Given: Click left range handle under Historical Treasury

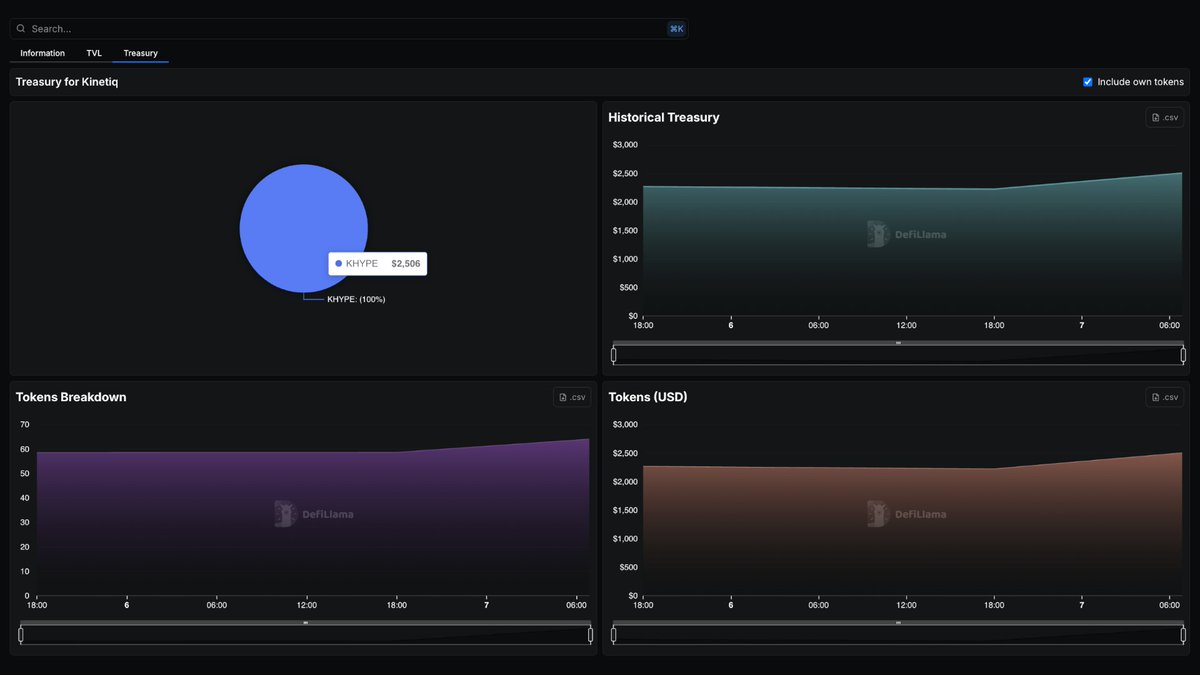Looking at the screenshot, I should coord(614,355).
